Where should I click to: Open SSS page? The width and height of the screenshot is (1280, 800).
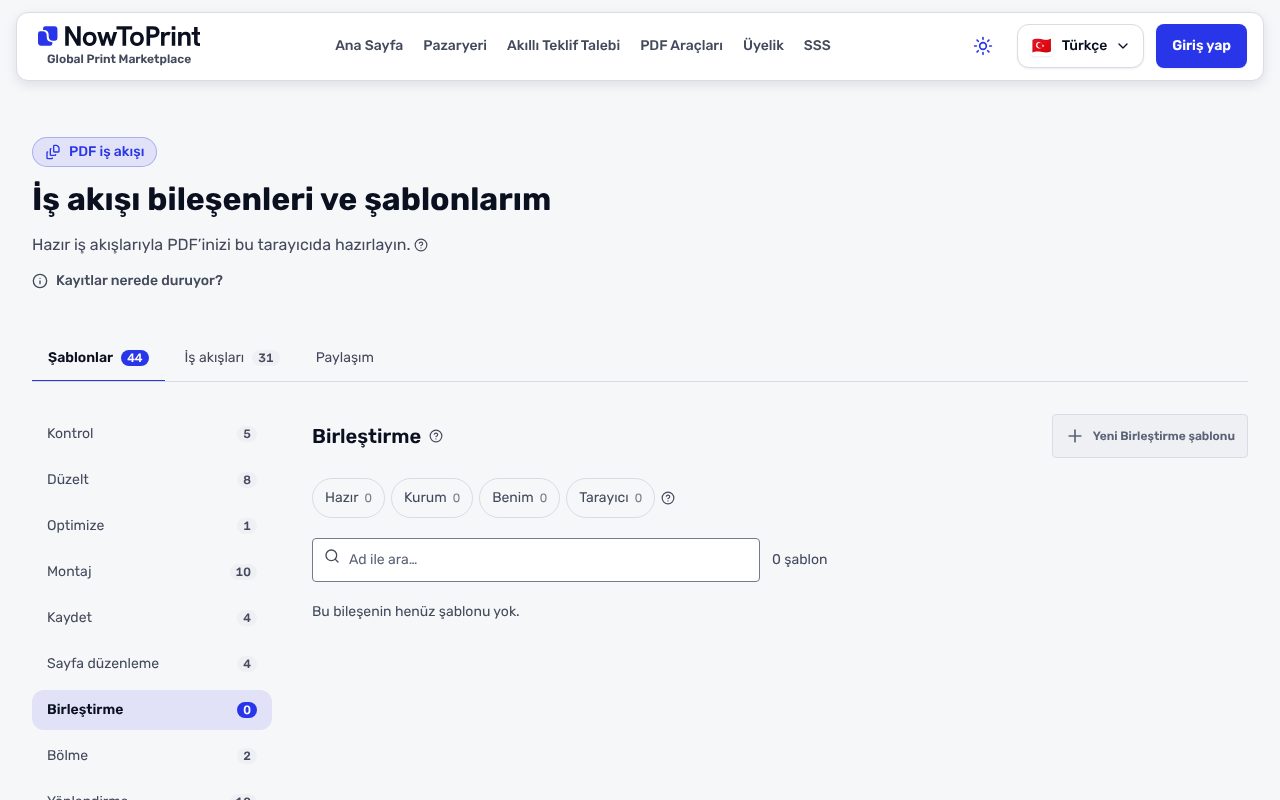tap(817, 45)
